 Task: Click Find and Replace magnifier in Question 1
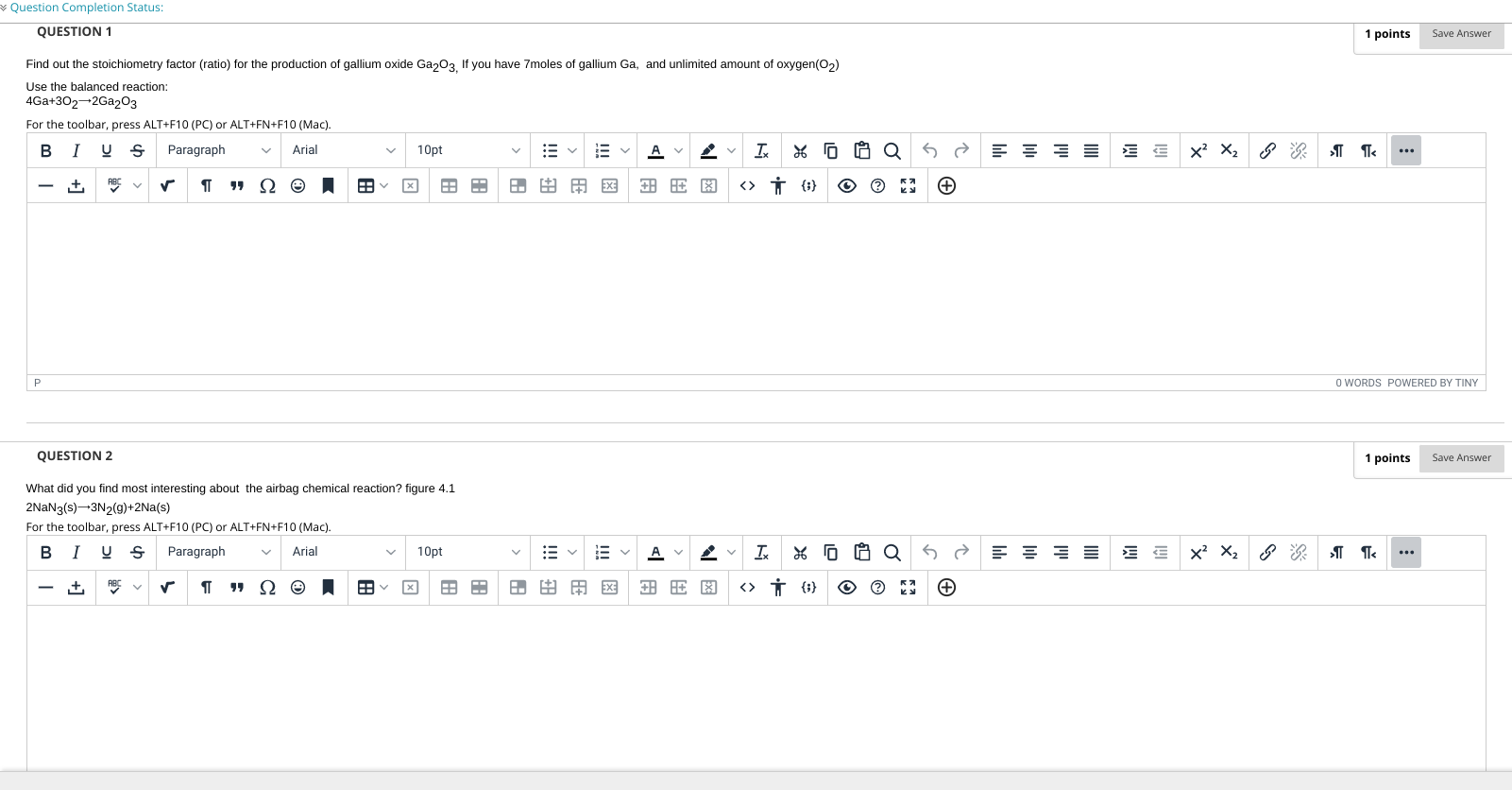(x=892, y=150)
